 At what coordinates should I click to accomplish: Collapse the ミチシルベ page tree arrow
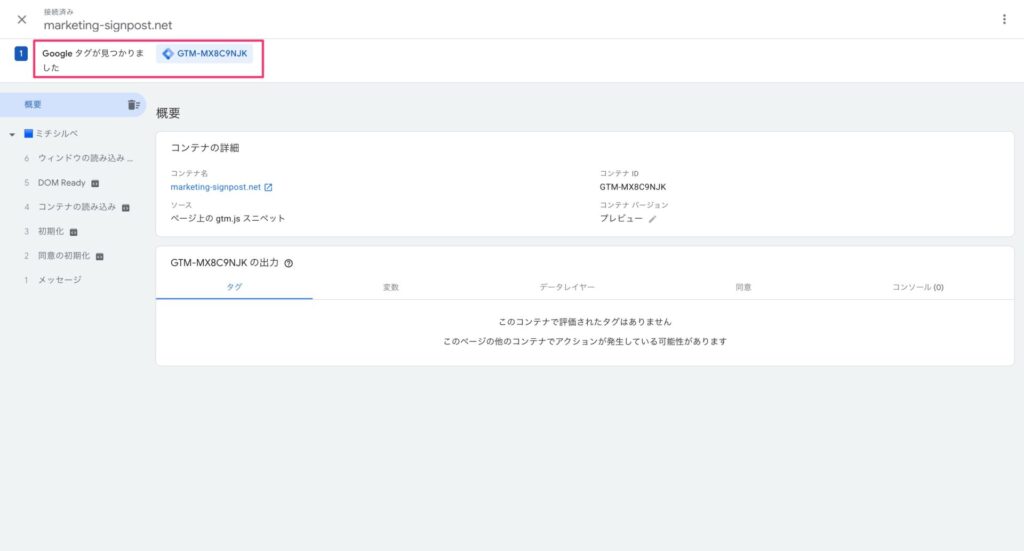(x=12, y=134)
